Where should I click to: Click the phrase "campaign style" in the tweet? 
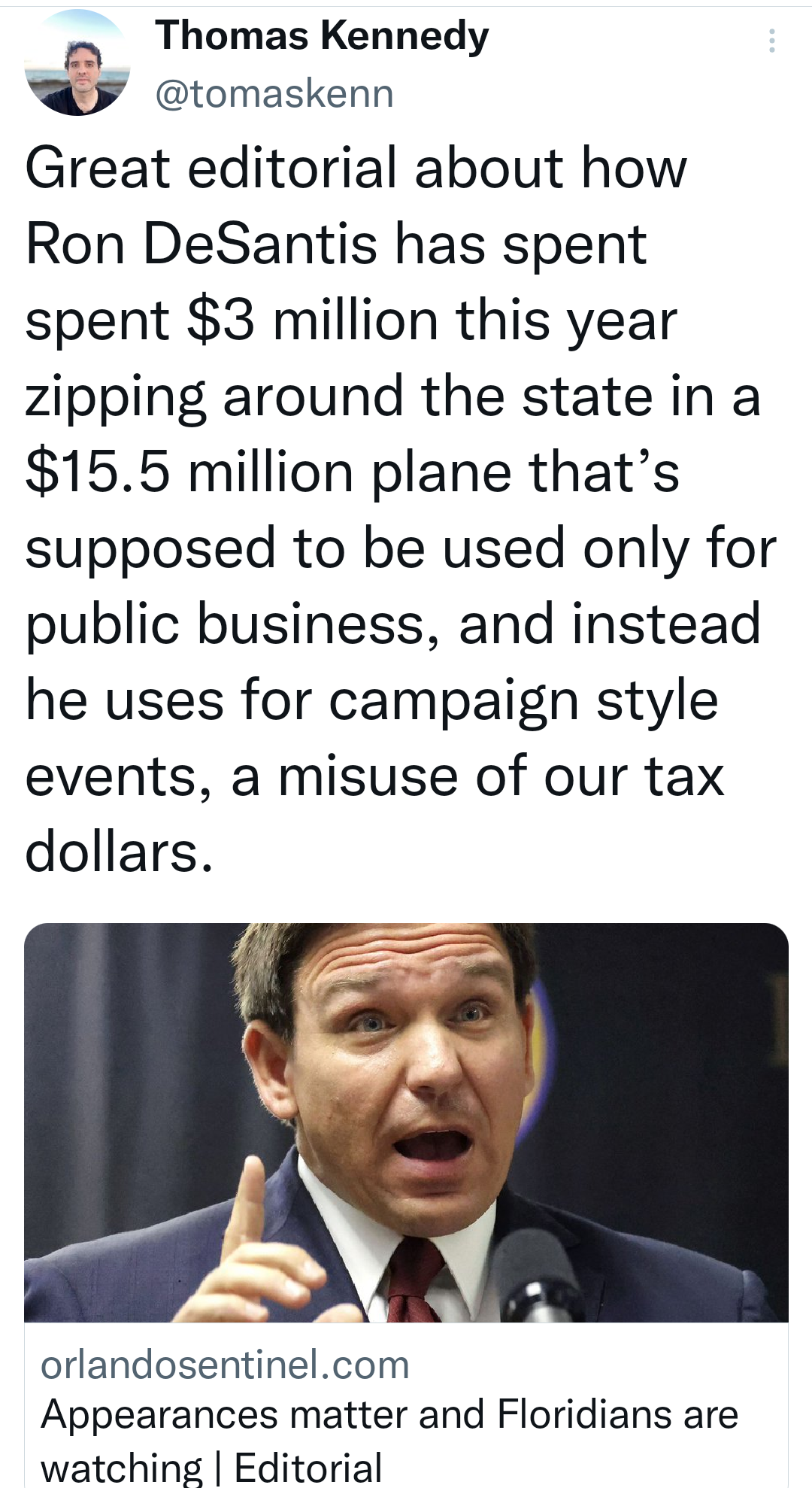click(x=523, y=701)
